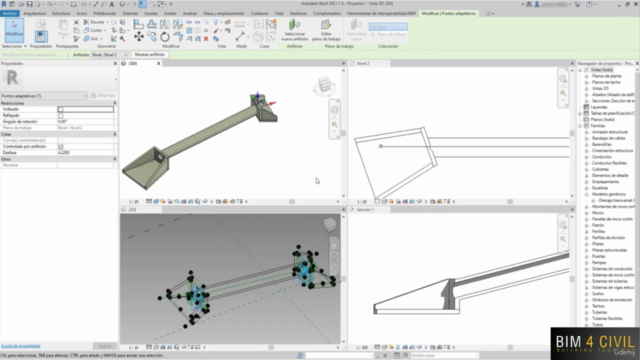The image size is (640, 360).
Task: Expand the Vistas (todo) tree node
Action: (x=580, y=70)
